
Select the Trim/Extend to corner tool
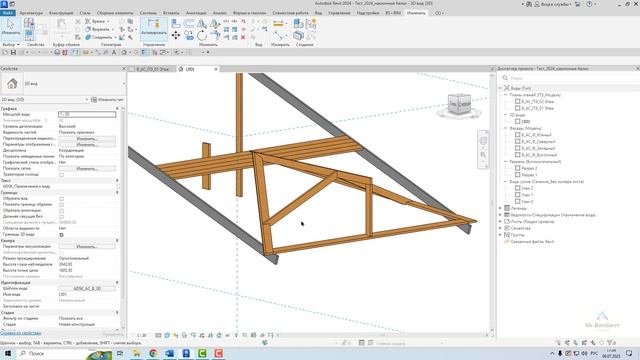[x=215, y=36]
